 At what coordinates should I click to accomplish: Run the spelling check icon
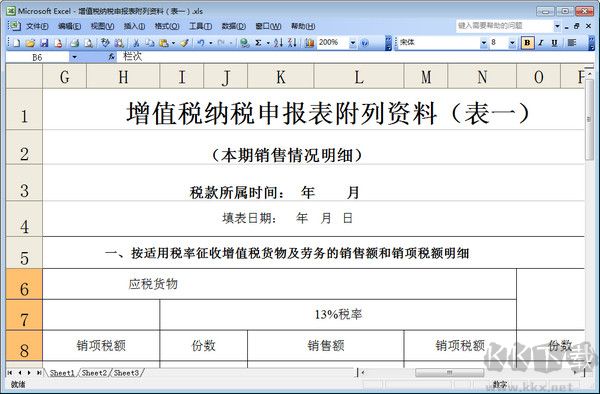[x=105, y=43]
